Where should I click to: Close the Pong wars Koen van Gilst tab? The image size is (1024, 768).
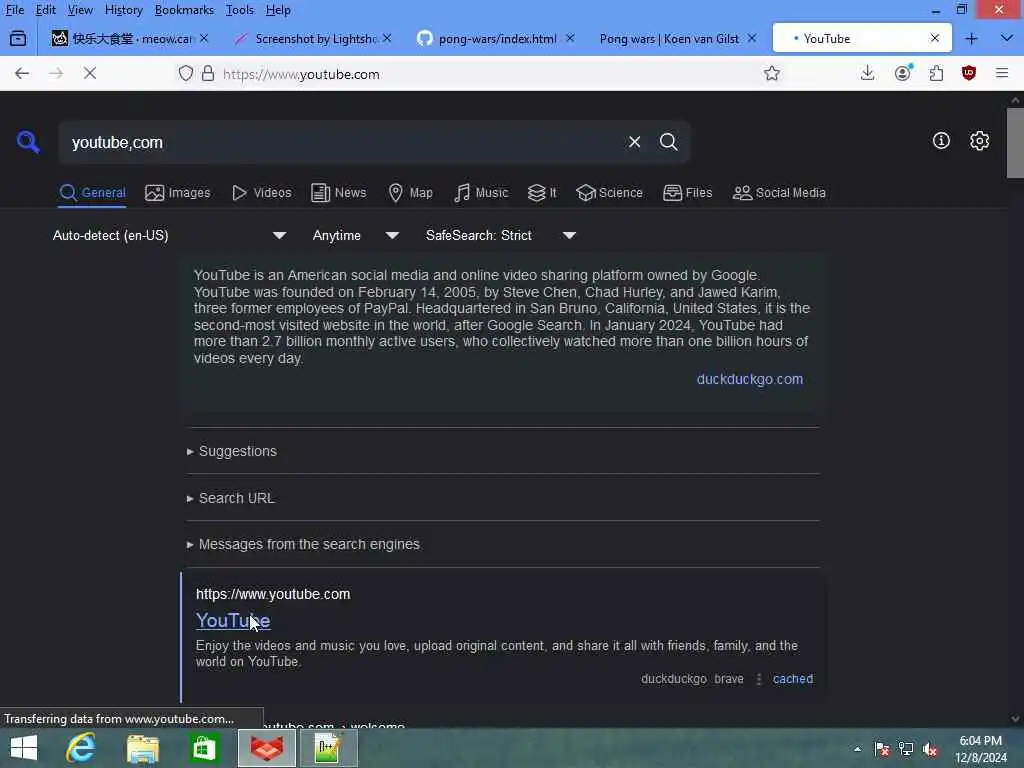752,39
